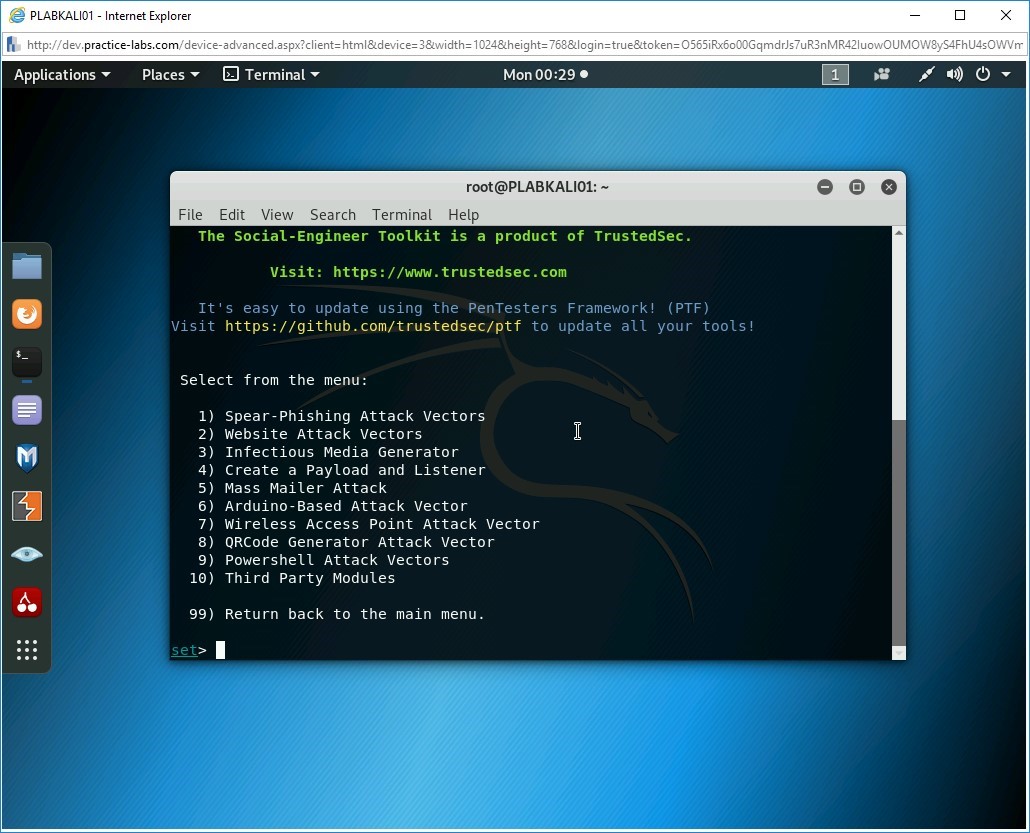Viewport: 1030px width, 833px height.
Task: Click the Mon 00:29 clock
Action: (x=545, y=74)
